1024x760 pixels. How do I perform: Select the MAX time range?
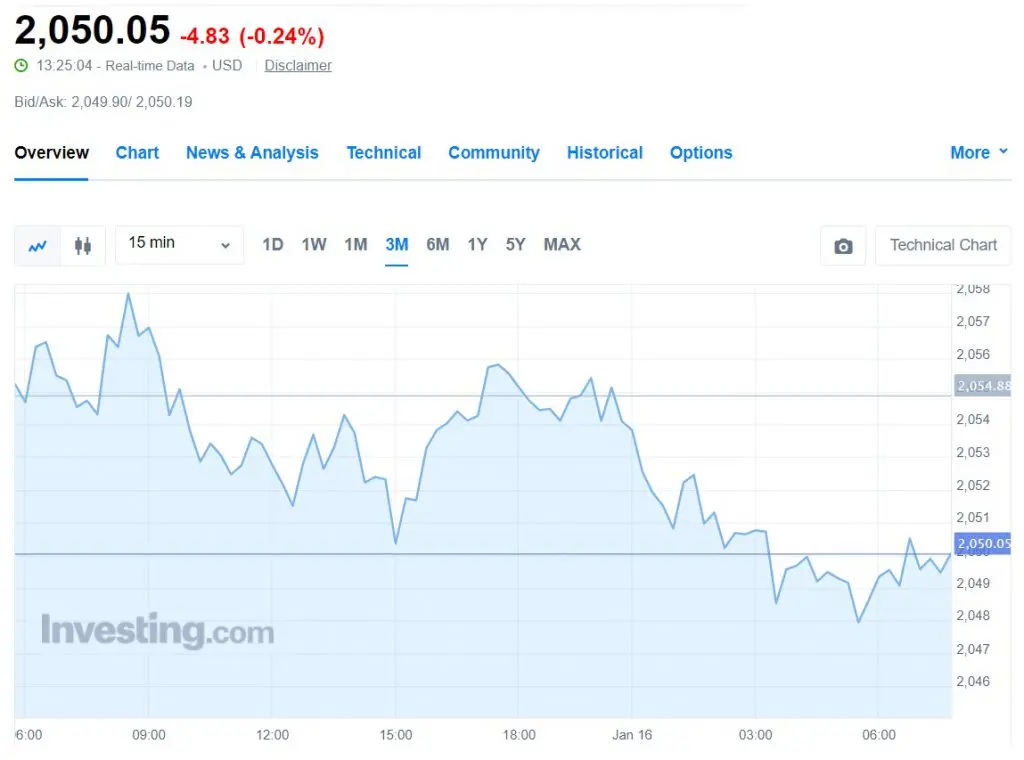[x=562, y=245]
